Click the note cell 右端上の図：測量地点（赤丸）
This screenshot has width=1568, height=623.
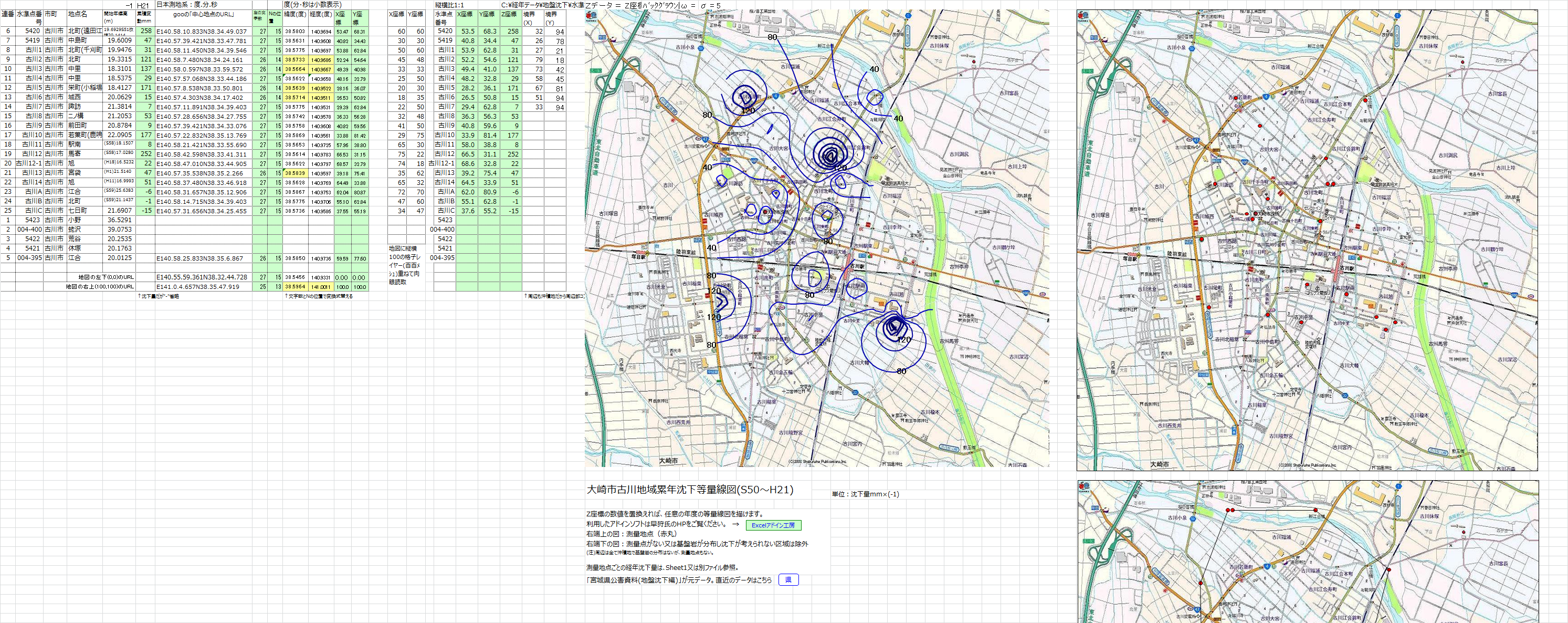click(631, 534)
